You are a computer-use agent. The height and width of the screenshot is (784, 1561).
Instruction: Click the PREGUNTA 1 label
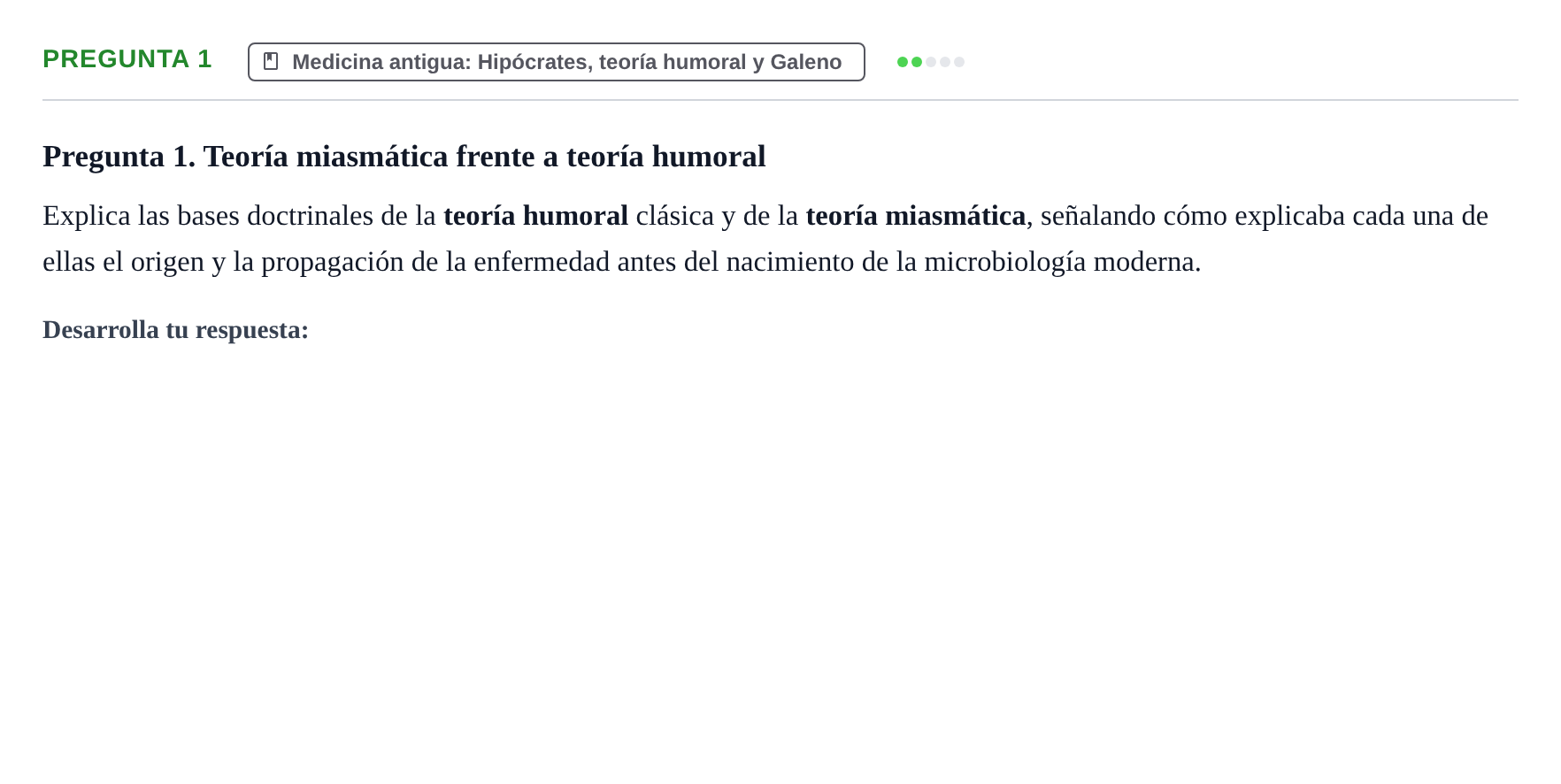[127, 59]
